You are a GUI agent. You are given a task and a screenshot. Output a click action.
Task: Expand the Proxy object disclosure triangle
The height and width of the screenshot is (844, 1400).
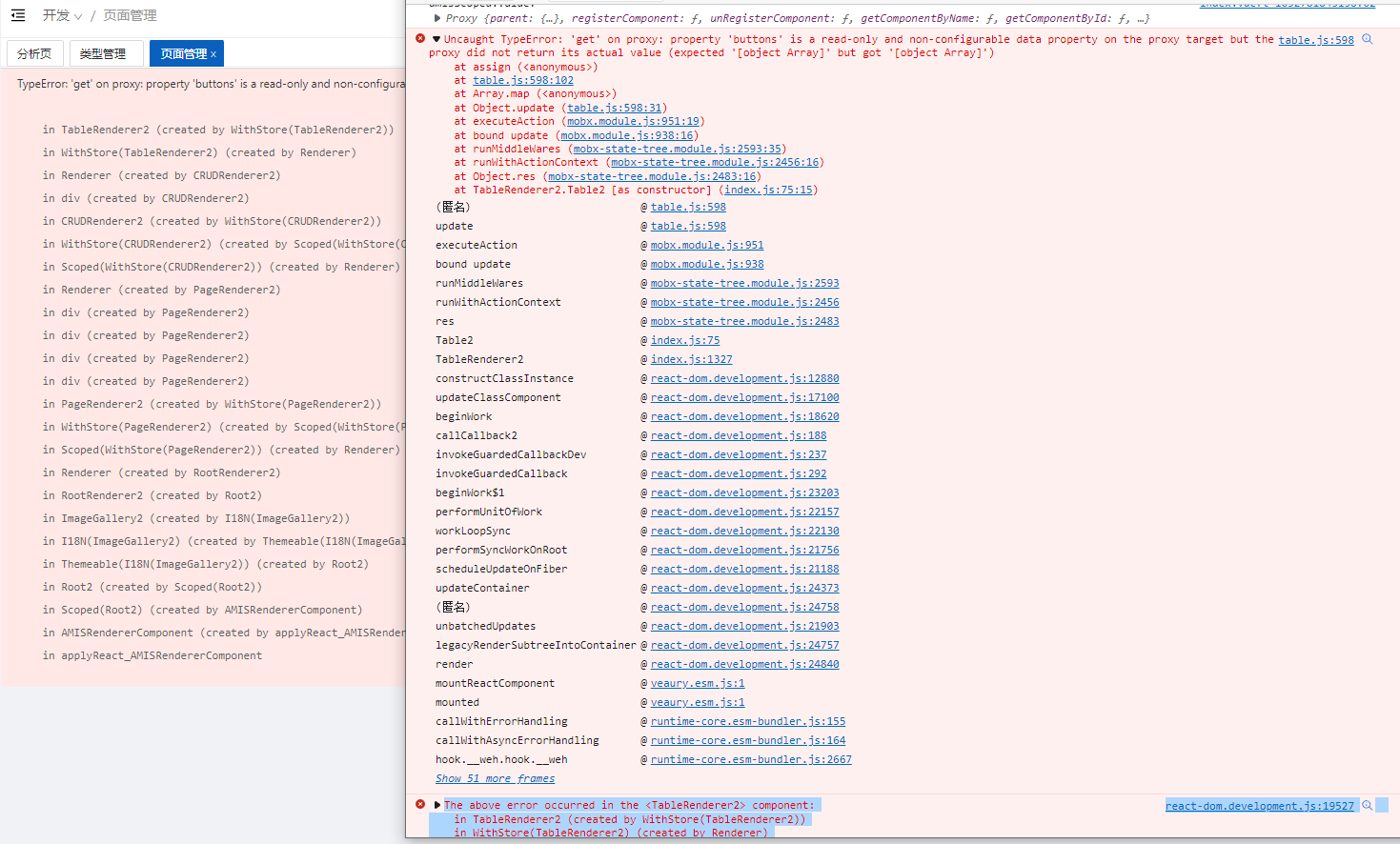tap(436, 17)
